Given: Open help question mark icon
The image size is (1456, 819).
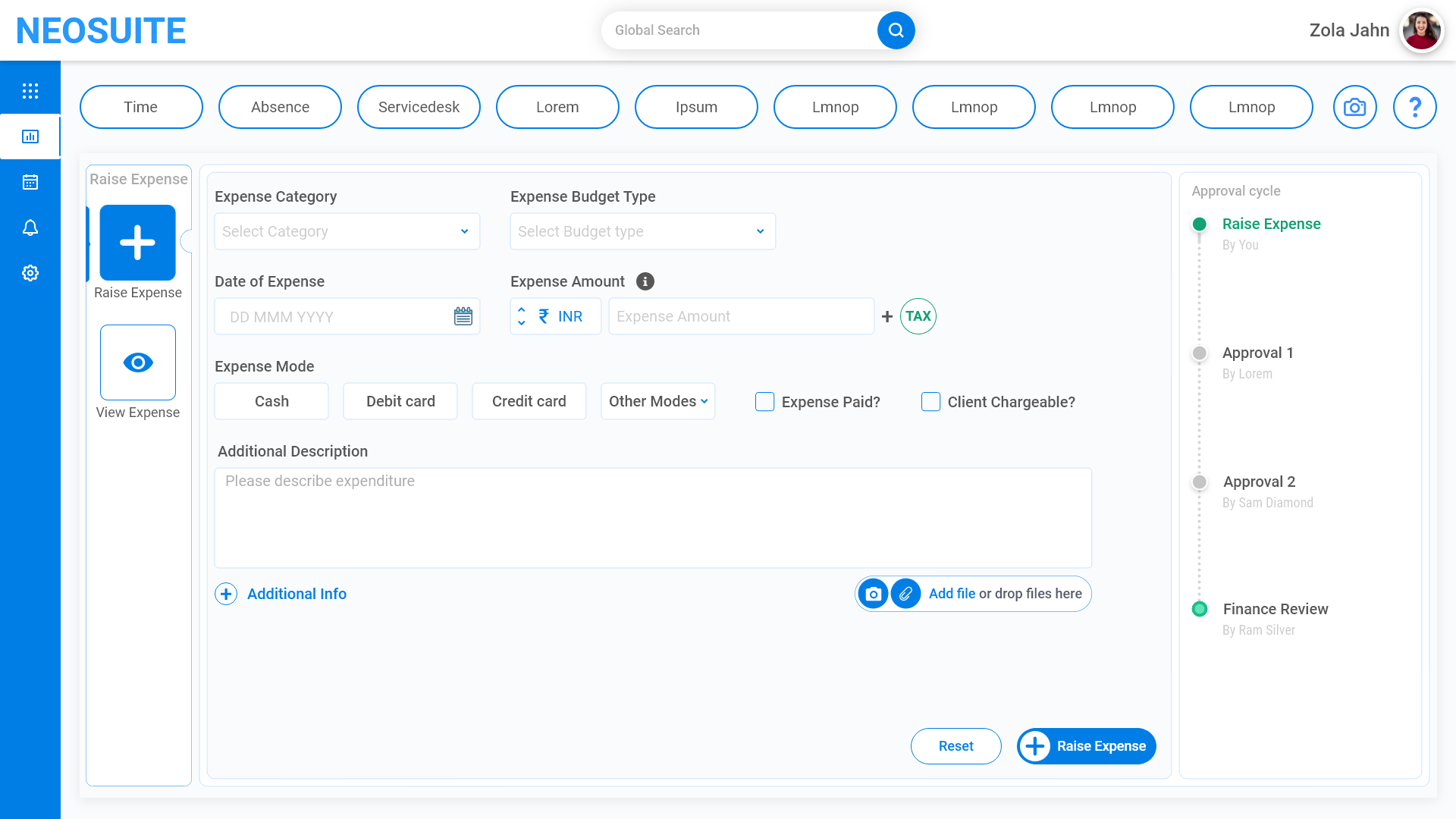Looking at the screenshot, I should coord(1414,107).
